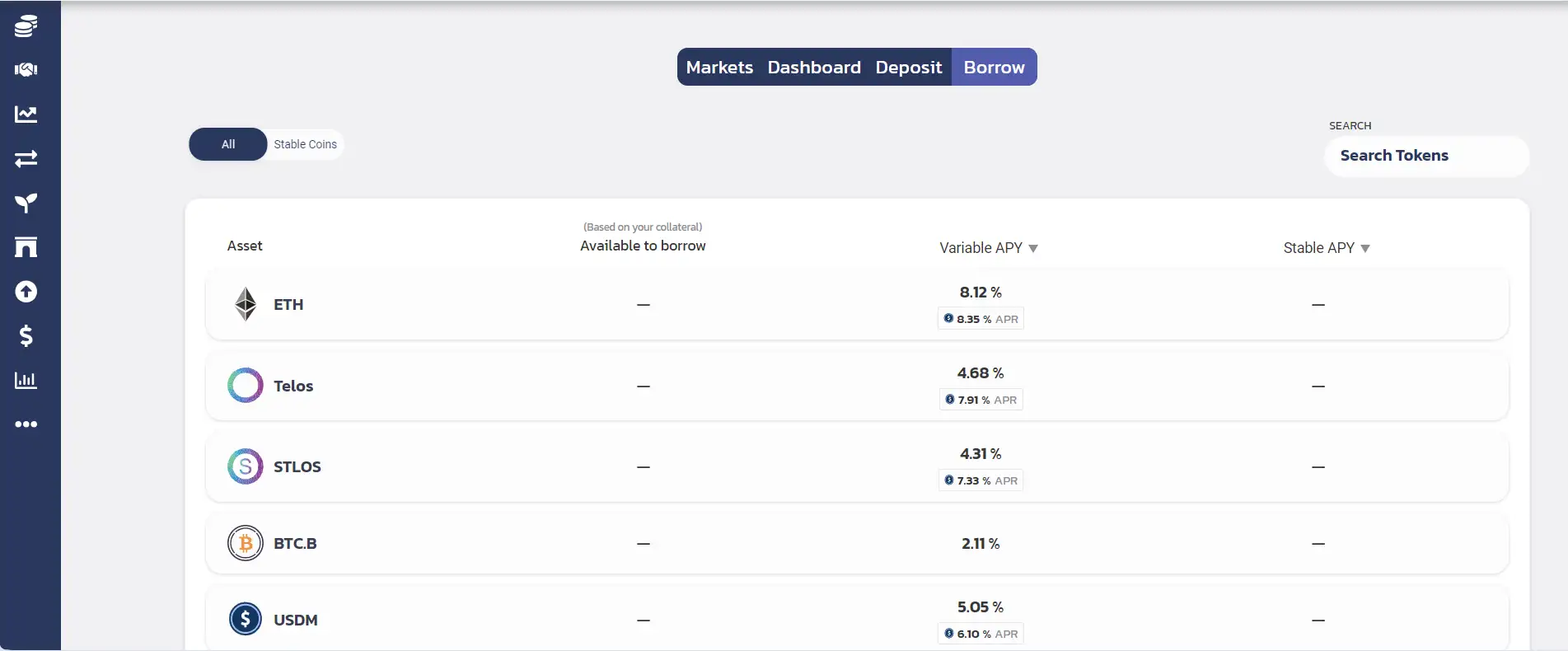Click the coins stack icon in sidebar

[x=26, y=26]
